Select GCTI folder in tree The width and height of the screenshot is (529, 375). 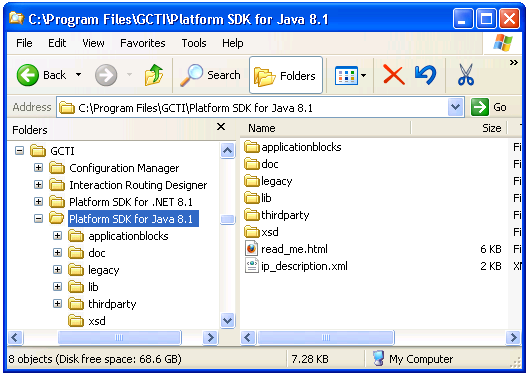[x=52, y=151]
